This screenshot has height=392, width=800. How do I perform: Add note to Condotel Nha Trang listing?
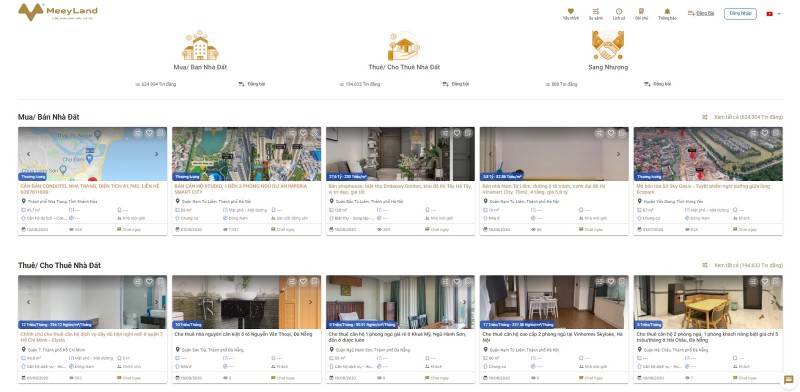pos(160,133)
